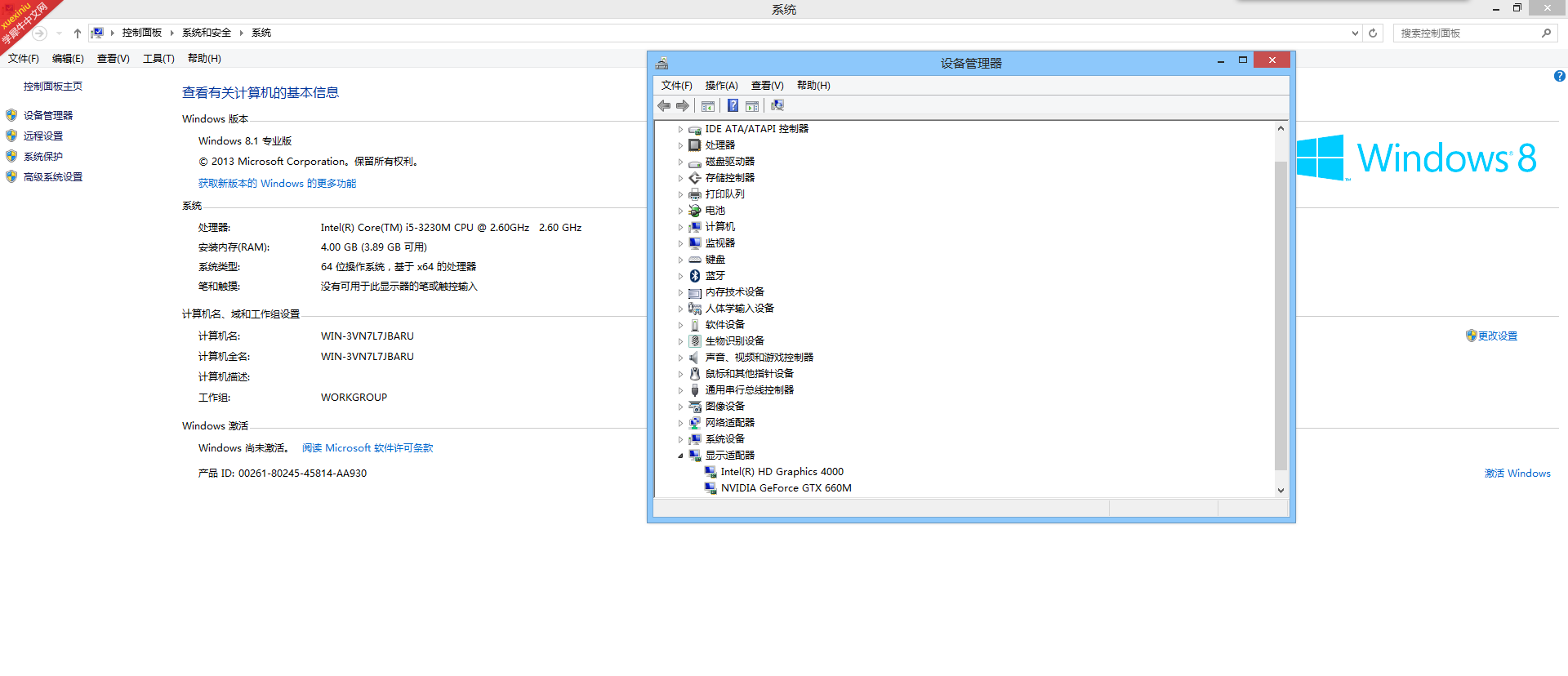
Task: Click 控制面板 breadcrumb in address bar
Action: 142,33
